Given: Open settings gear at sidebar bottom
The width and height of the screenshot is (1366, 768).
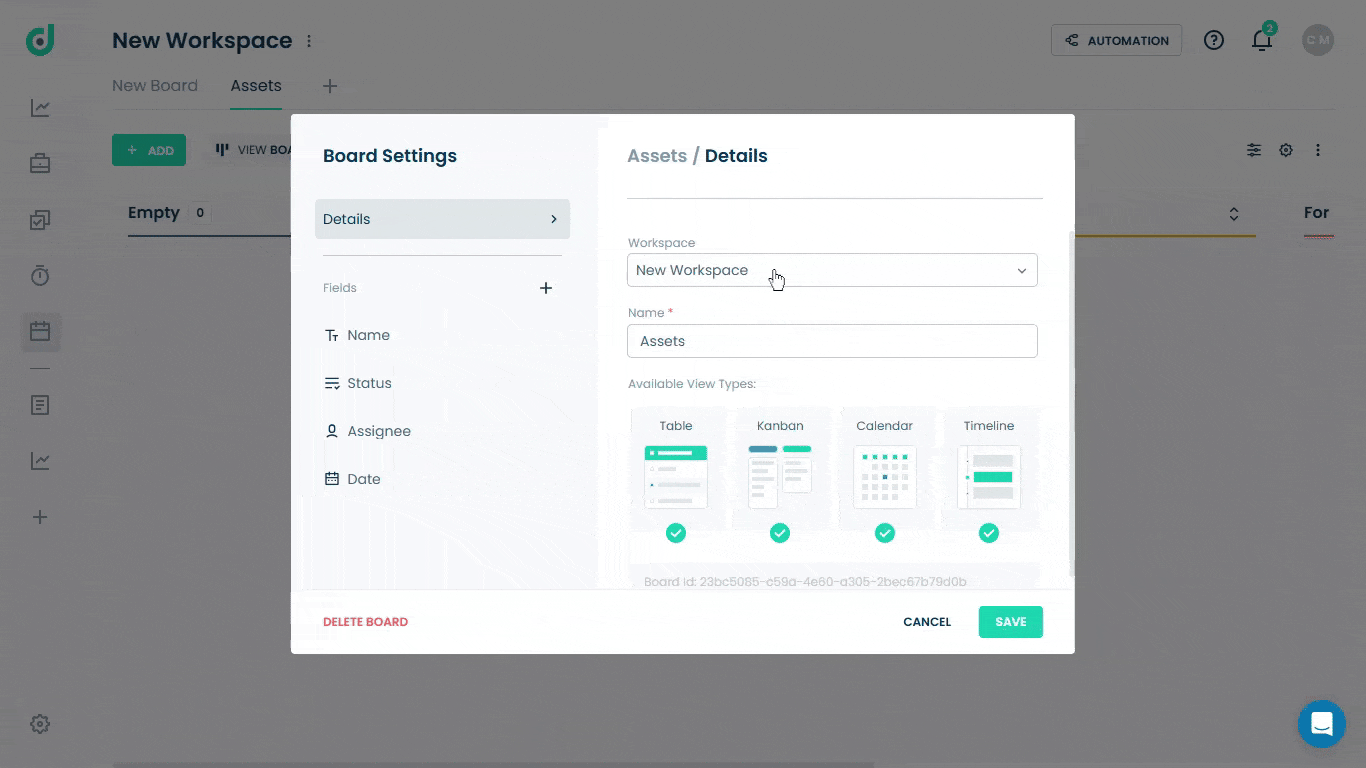Looking at the screenshot, I should point(40,724).
